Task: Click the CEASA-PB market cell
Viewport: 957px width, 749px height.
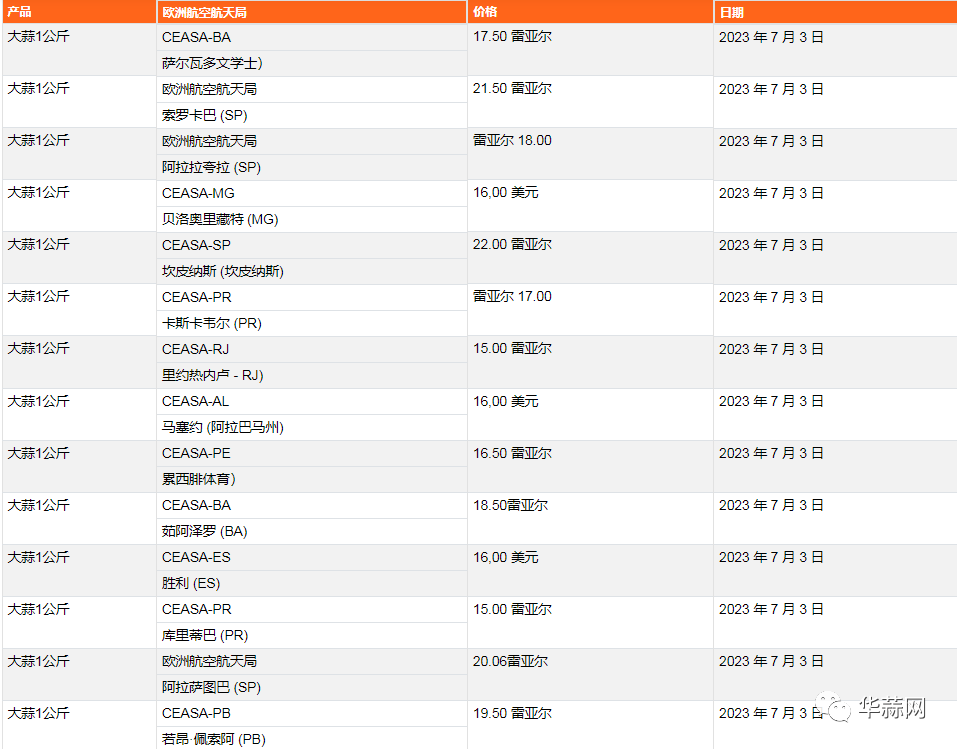Action: pos(312,713)
